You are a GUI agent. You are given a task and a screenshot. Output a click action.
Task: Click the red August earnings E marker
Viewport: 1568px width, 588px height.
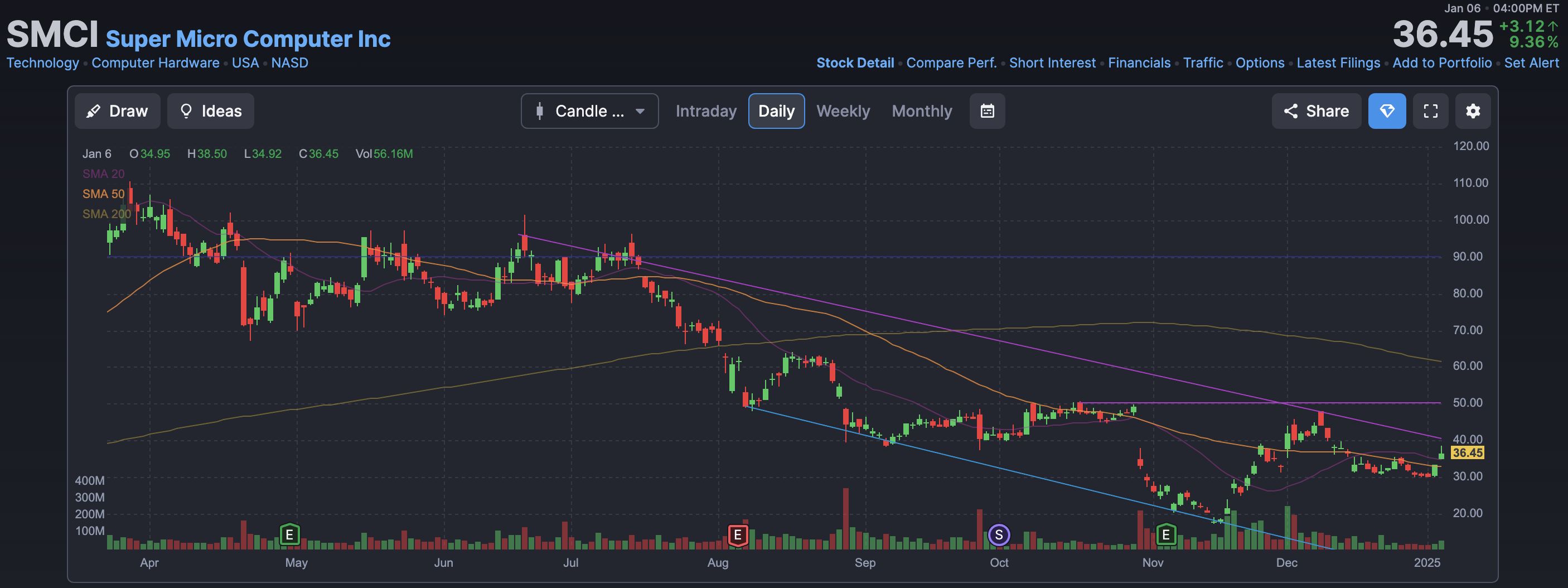[x=738, y=534]
